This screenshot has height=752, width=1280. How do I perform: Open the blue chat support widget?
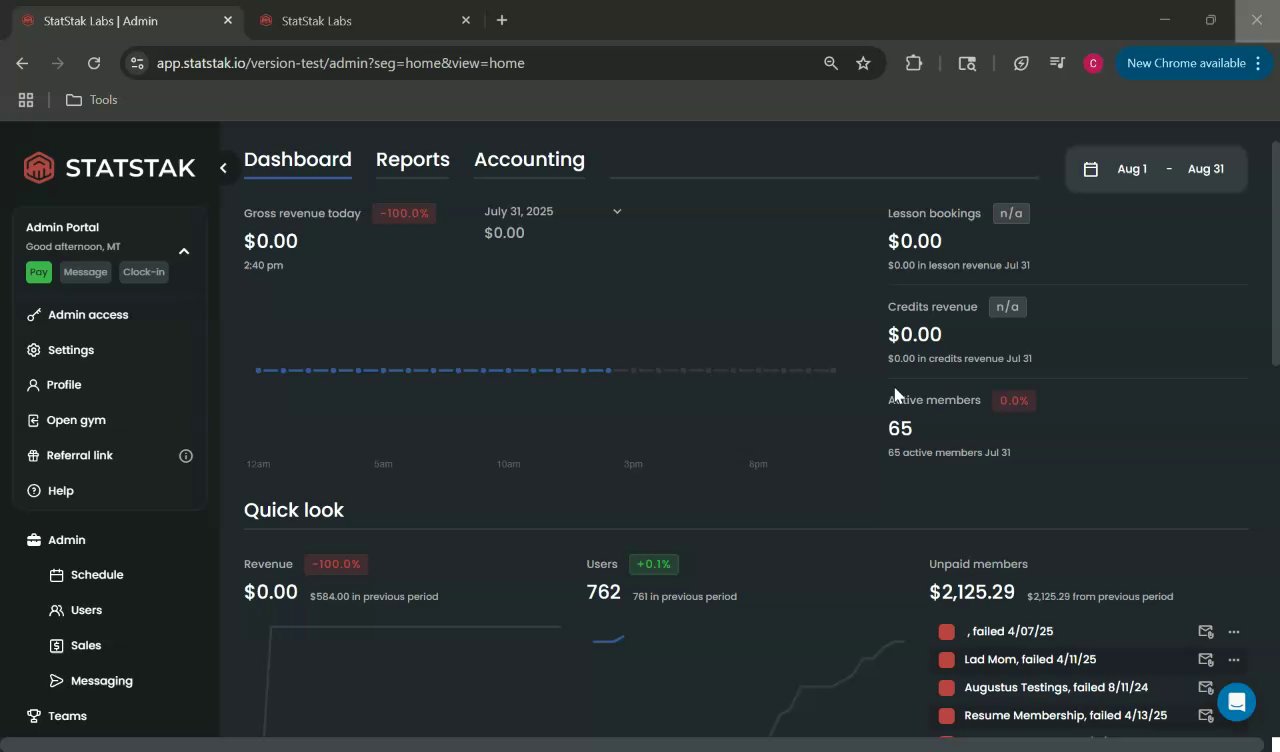1236,702
